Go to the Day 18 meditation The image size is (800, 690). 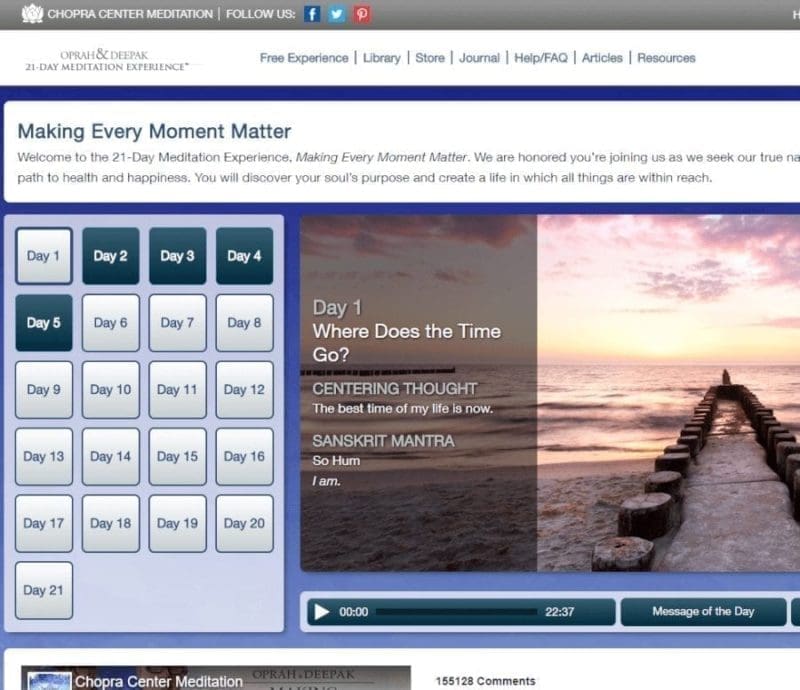(x=111, y=523)
